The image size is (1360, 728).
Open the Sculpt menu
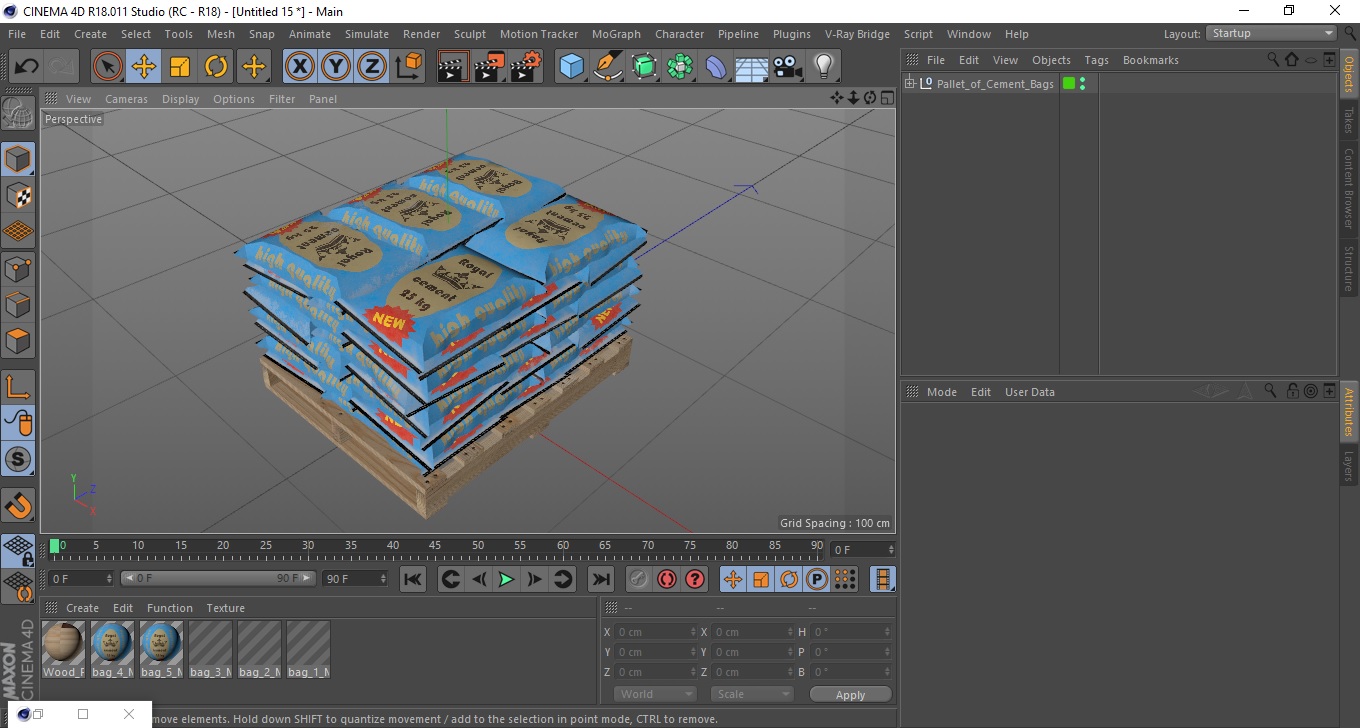click(469, 34)
